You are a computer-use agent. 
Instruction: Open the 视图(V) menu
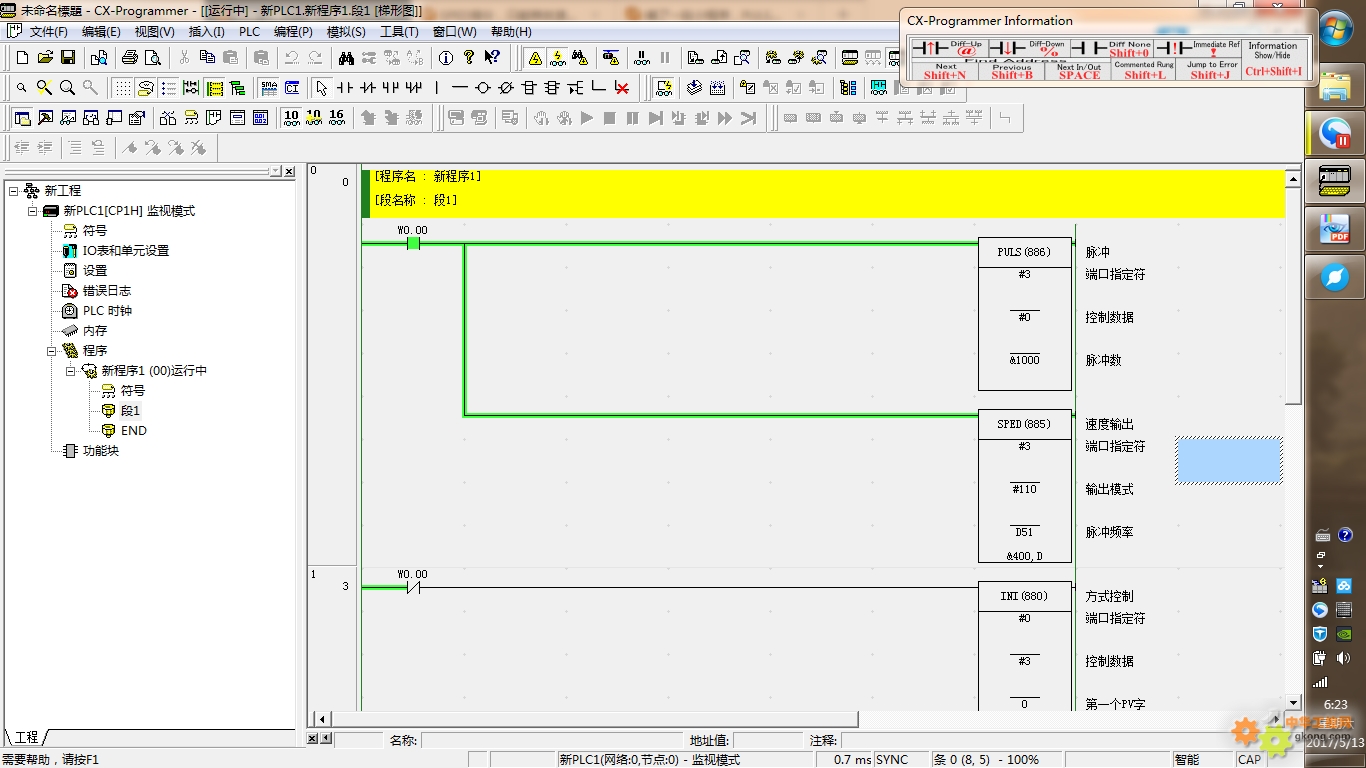click(x=154, y=31)
